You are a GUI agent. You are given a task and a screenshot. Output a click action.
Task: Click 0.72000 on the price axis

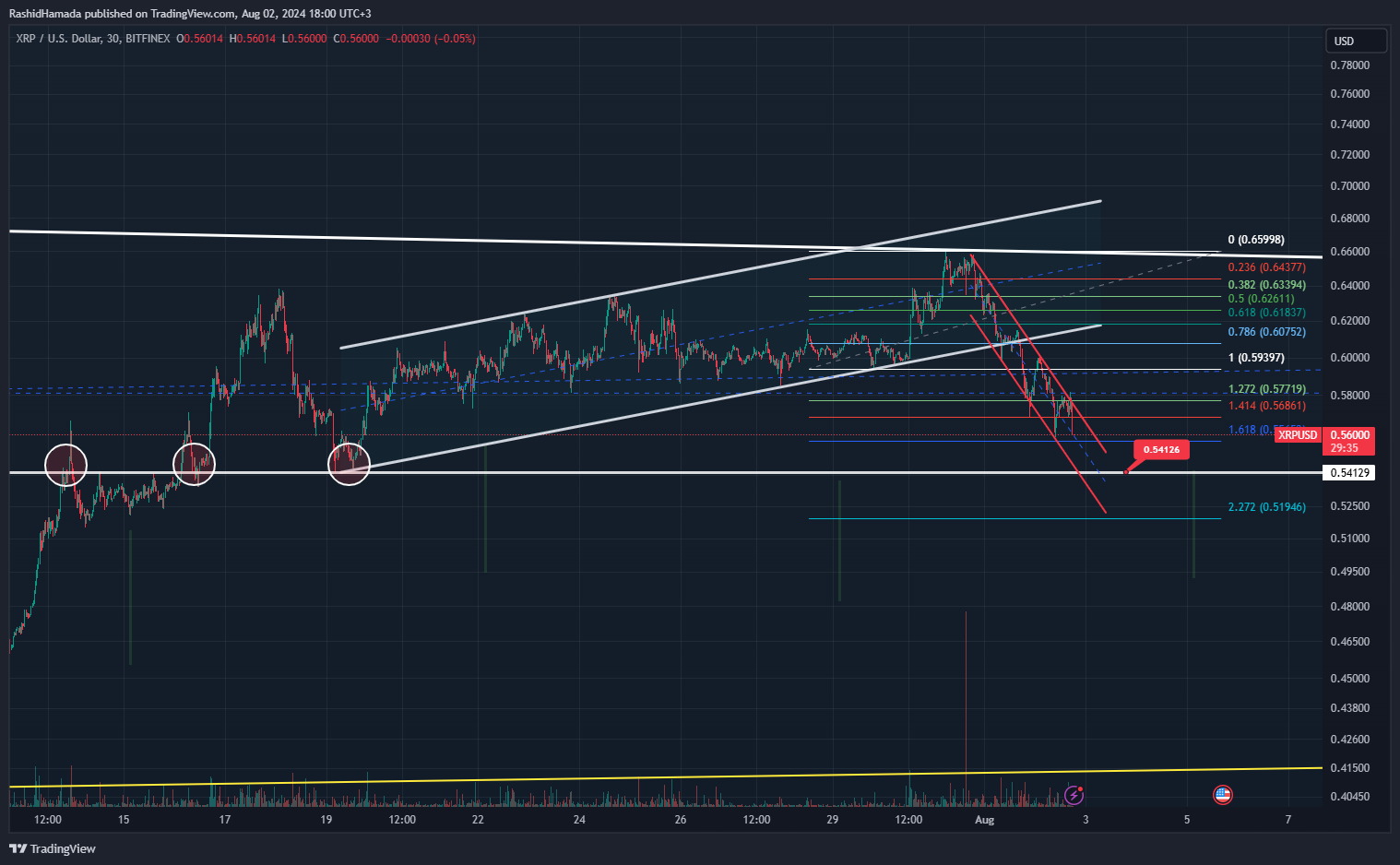[1349, 155]
